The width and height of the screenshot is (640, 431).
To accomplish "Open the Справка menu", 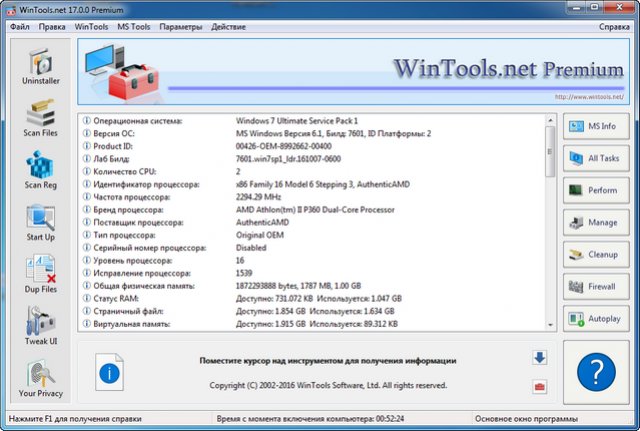I will coord(614,26).
